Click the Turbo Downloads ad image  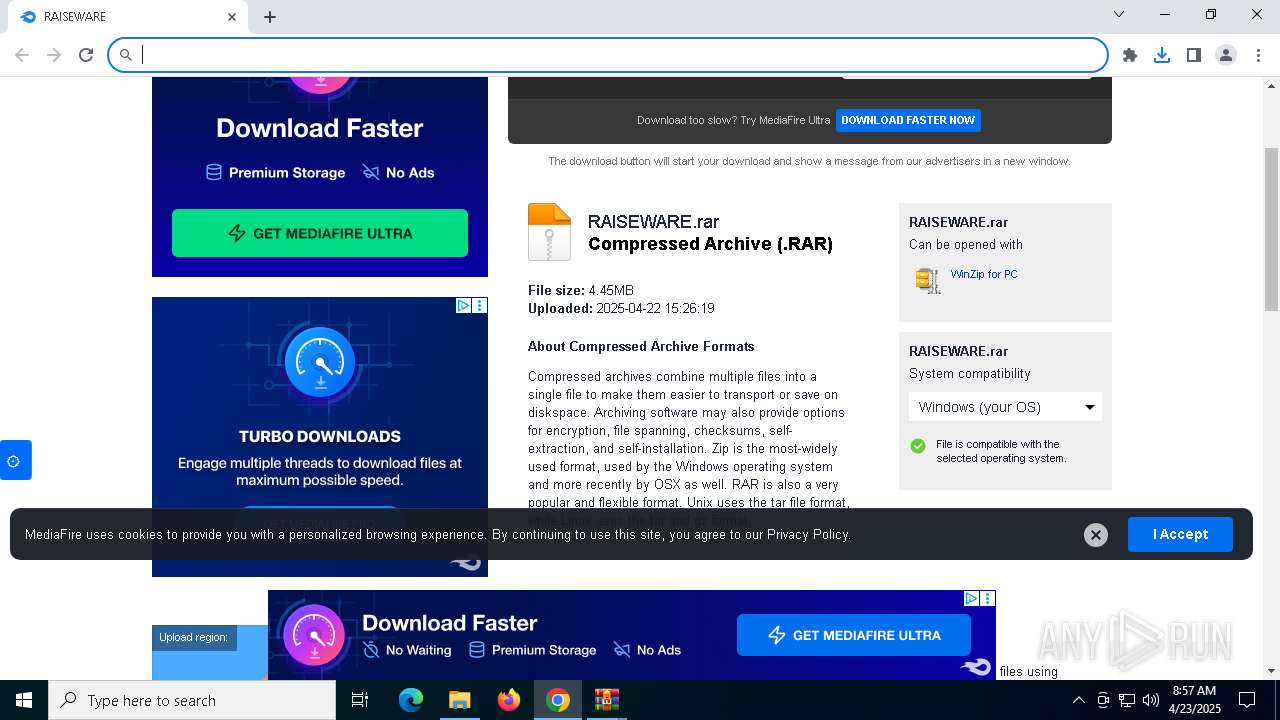tap(320, 437)
